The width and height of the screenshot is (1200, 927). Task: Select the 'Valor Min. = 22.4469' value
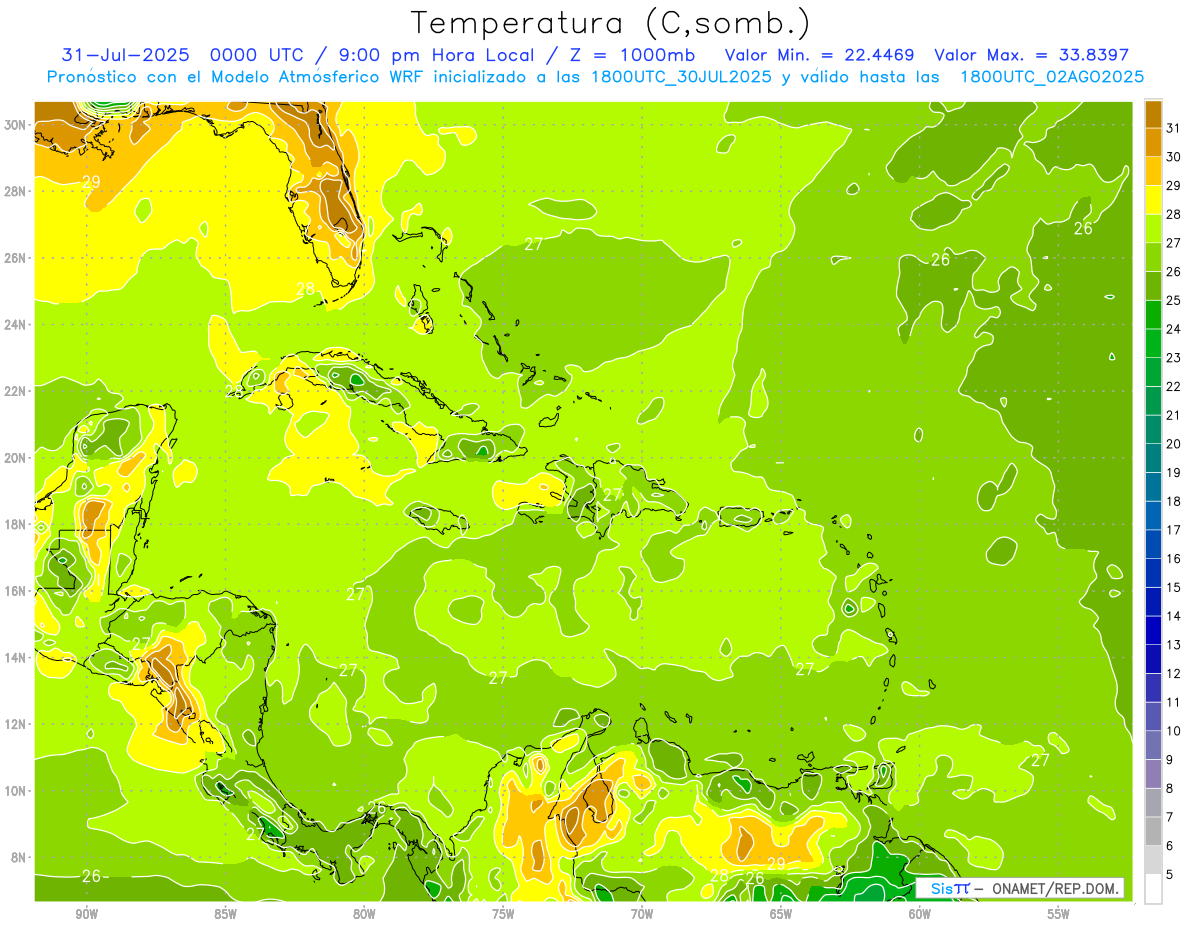coord(820,54)
